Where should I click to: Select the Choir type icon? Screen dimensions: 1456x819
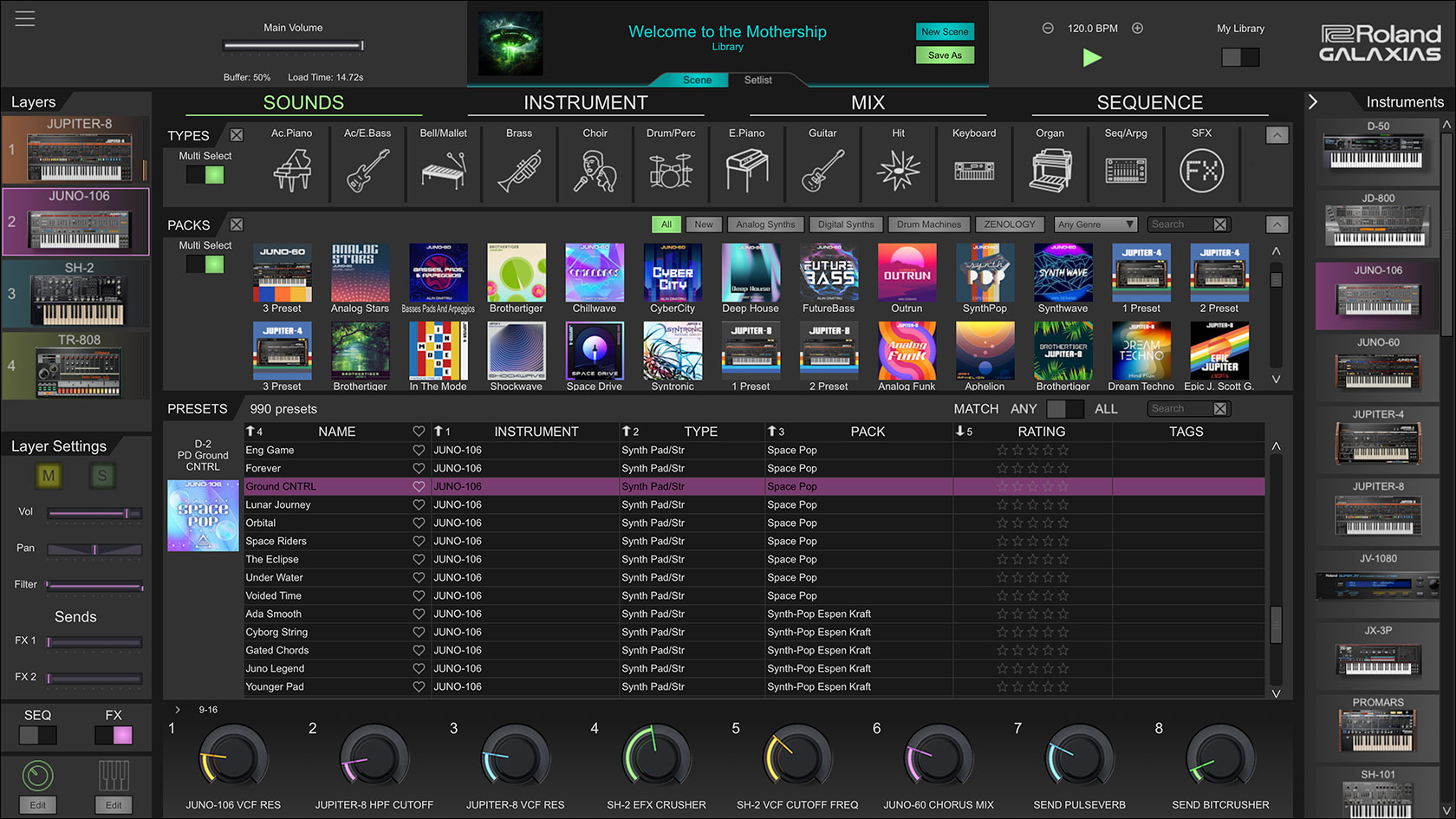pyautogui.click(x=595, y=170)
